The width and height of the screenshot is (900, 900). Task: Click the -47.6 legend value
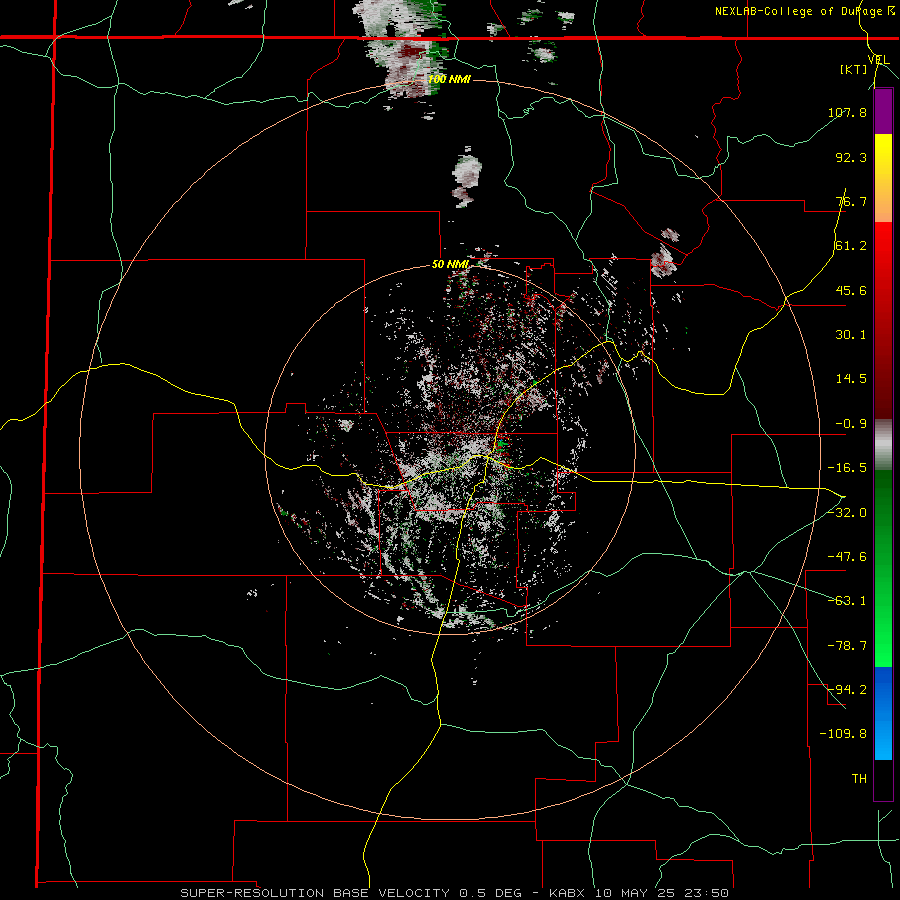coord(847,557)
